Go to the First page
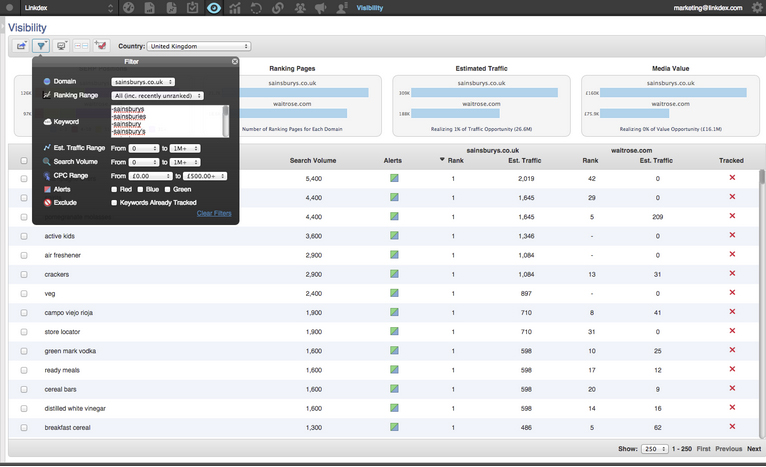This screenshot has width=766, height=467. tap(703, 448)
